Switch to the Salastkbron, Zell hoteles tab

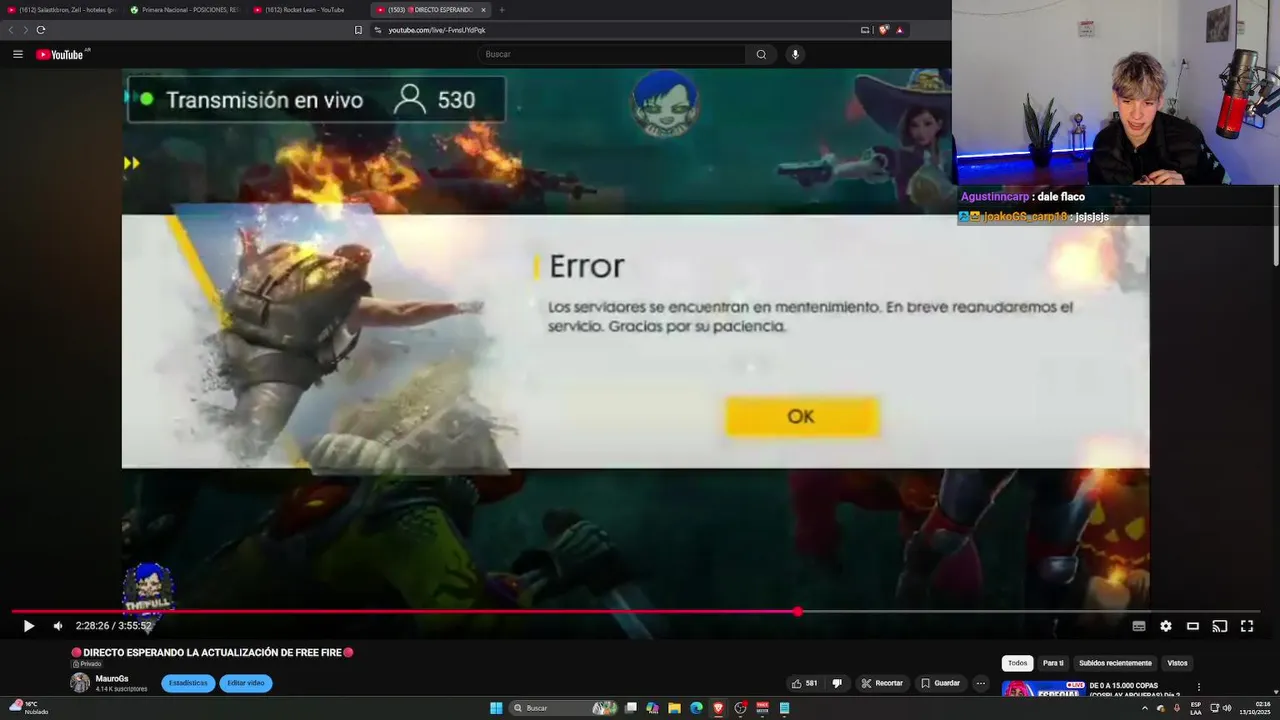pyautogui.click(x=62, y=10)
